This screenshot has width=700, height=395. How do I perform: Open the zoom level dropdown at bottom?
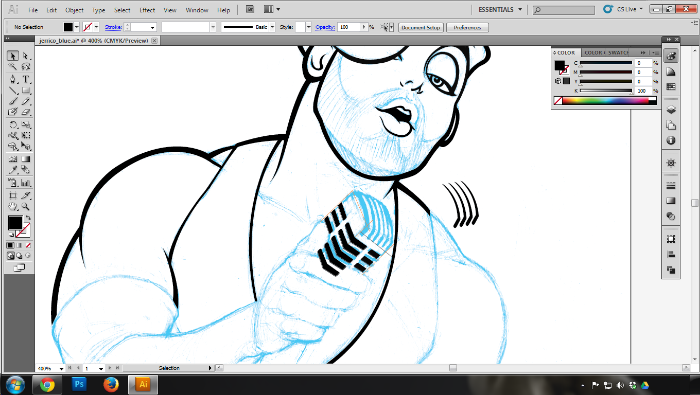coord(61,369)
